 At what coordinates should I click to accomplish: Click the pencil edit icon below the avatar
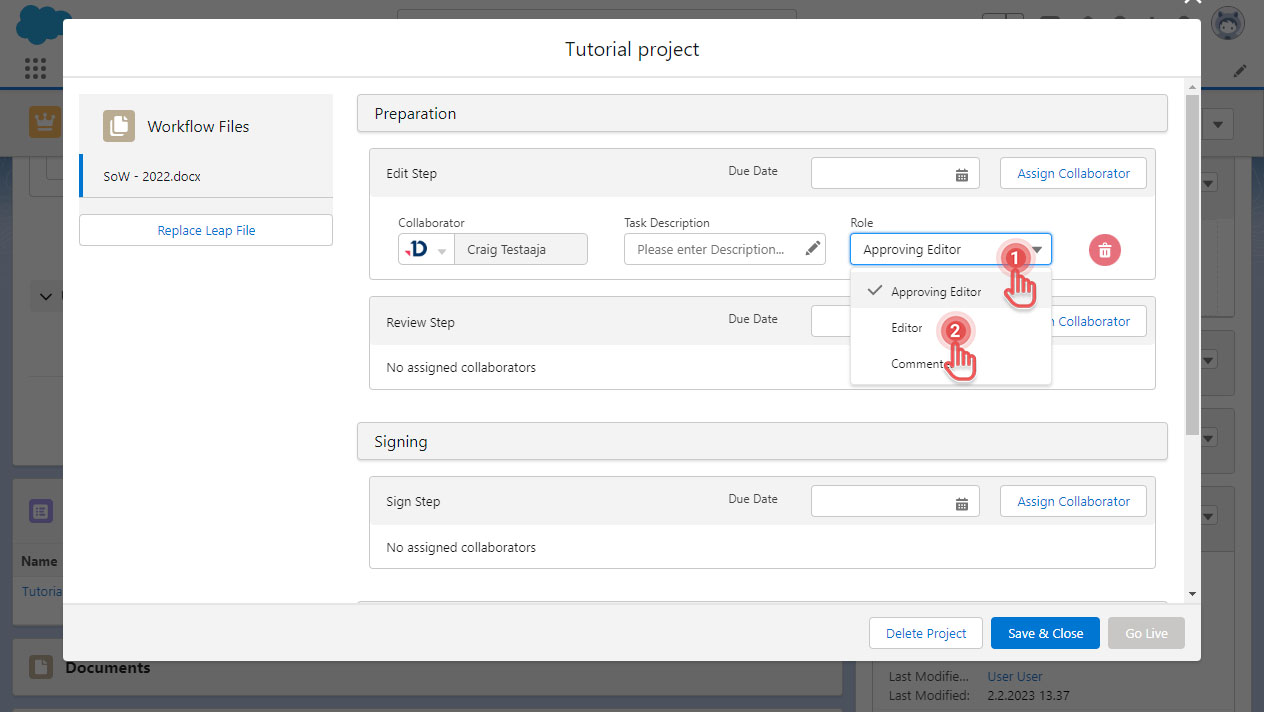(x=1240, y=70)
